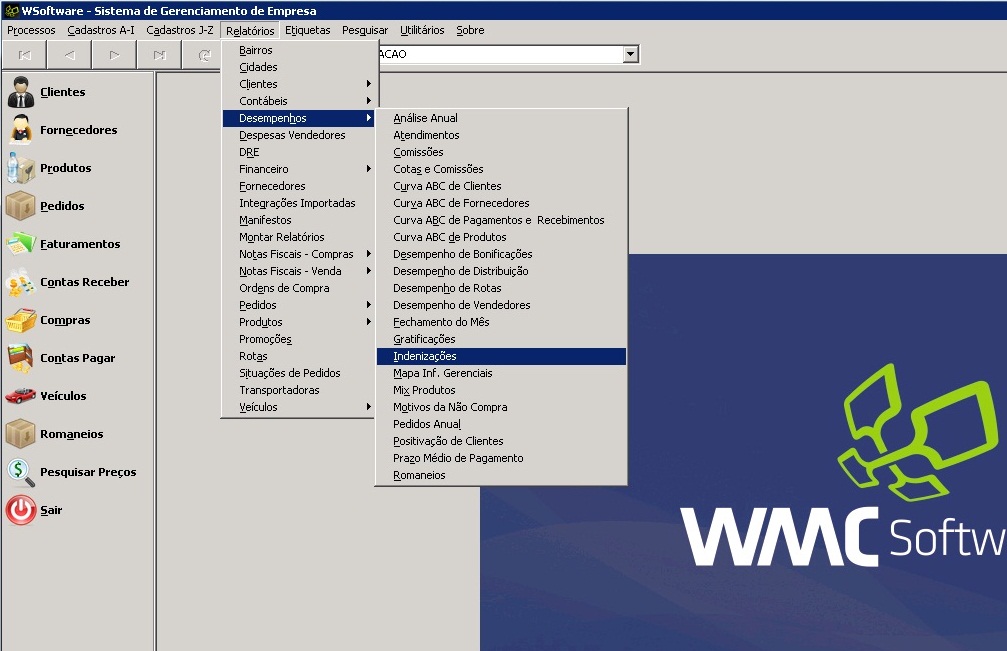Open the Utilitários menu
Screen dimensions: 1007x651
click(x=422, y=30)
